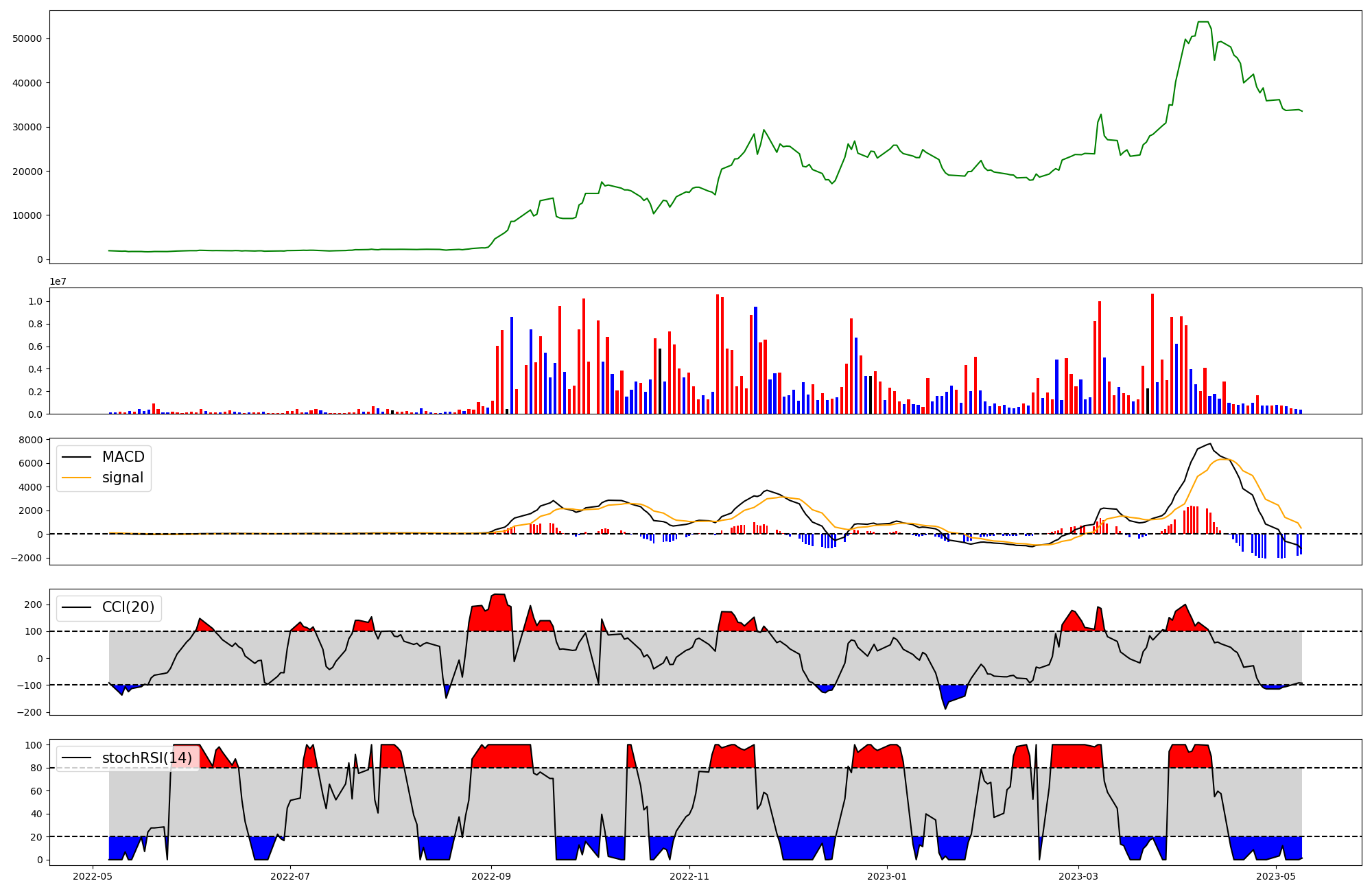Click the 2023-01 date tick label

888,876
